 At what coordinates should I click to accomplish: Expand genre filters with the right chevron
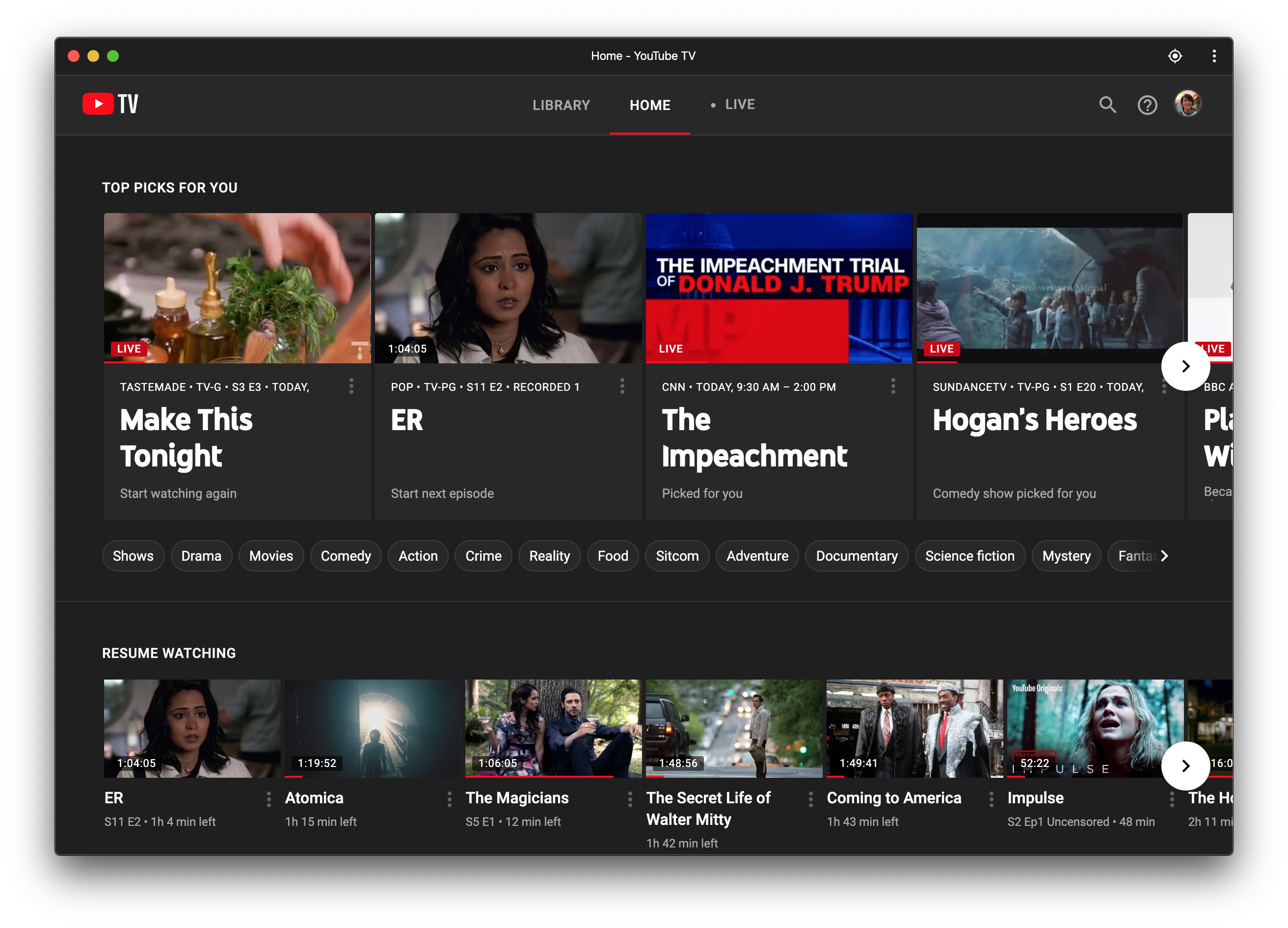(1165, 556)
